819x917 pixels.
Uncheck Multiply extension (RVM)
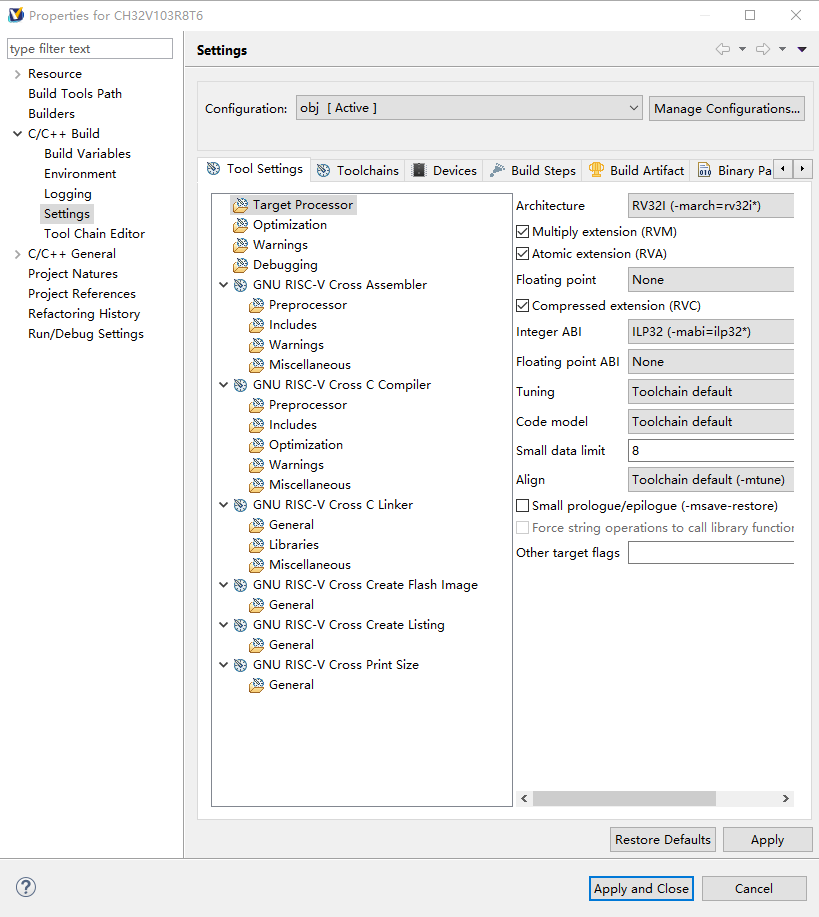(522, 228)
